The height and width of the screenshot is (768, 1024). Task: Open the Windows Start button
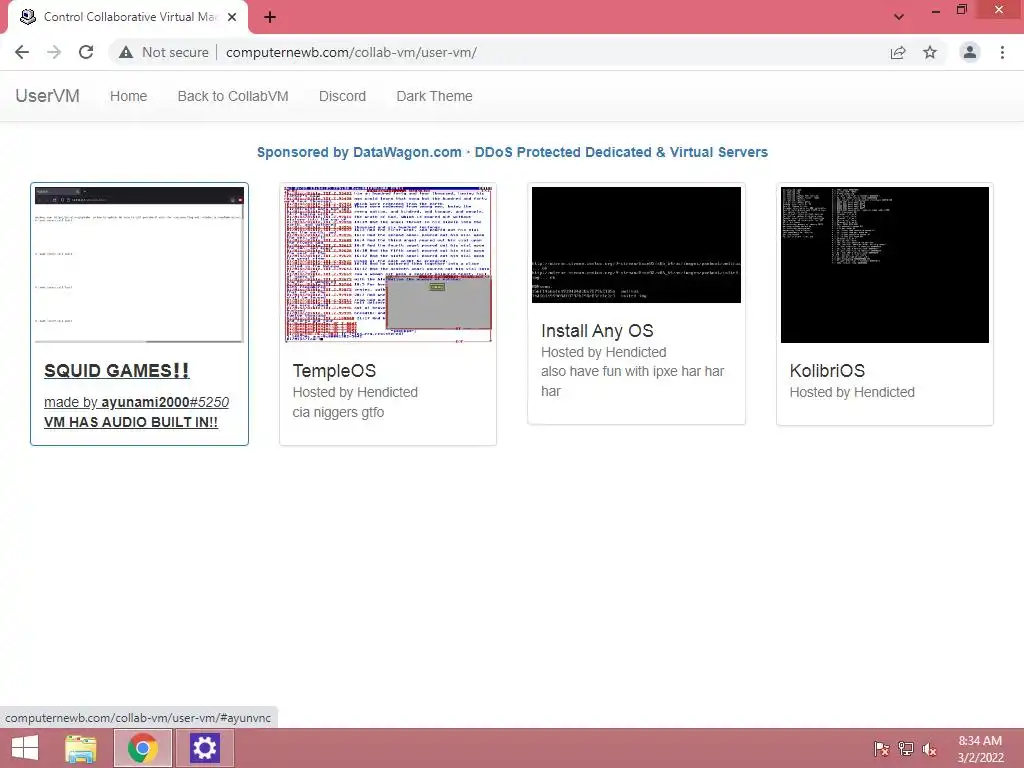[x=25, y=748]
